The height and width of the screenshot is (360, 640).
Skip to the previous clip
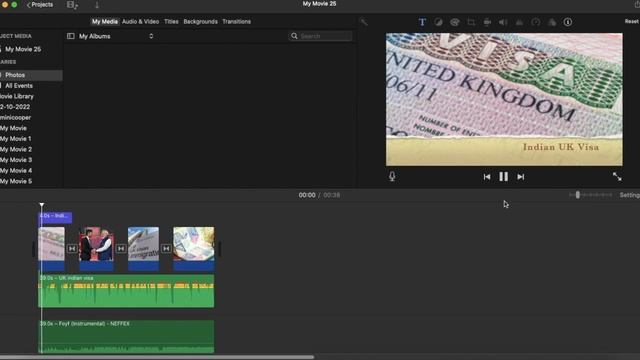tap(487, 177)
